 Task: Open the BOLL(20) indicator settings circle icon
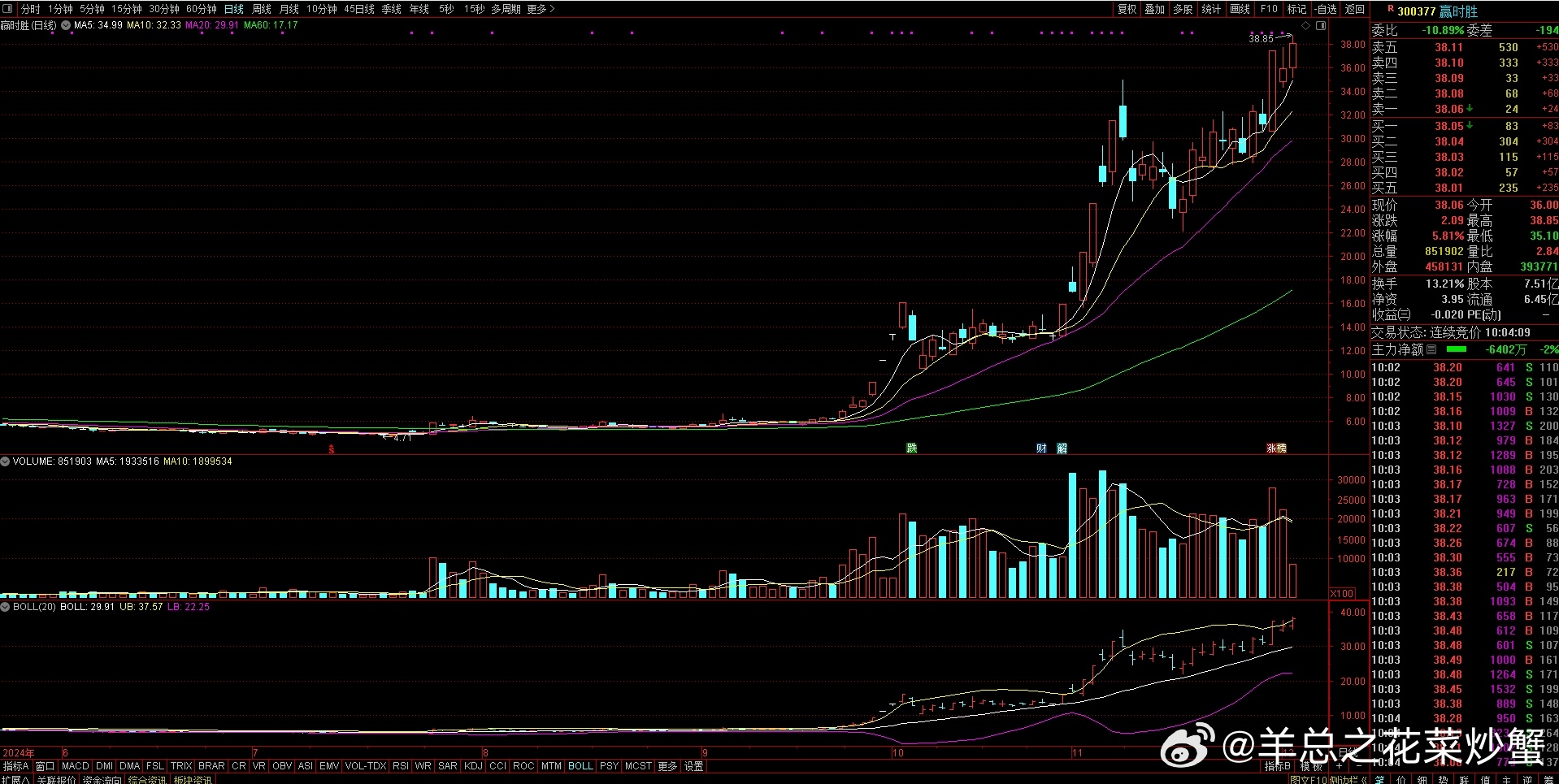(6, 607)
